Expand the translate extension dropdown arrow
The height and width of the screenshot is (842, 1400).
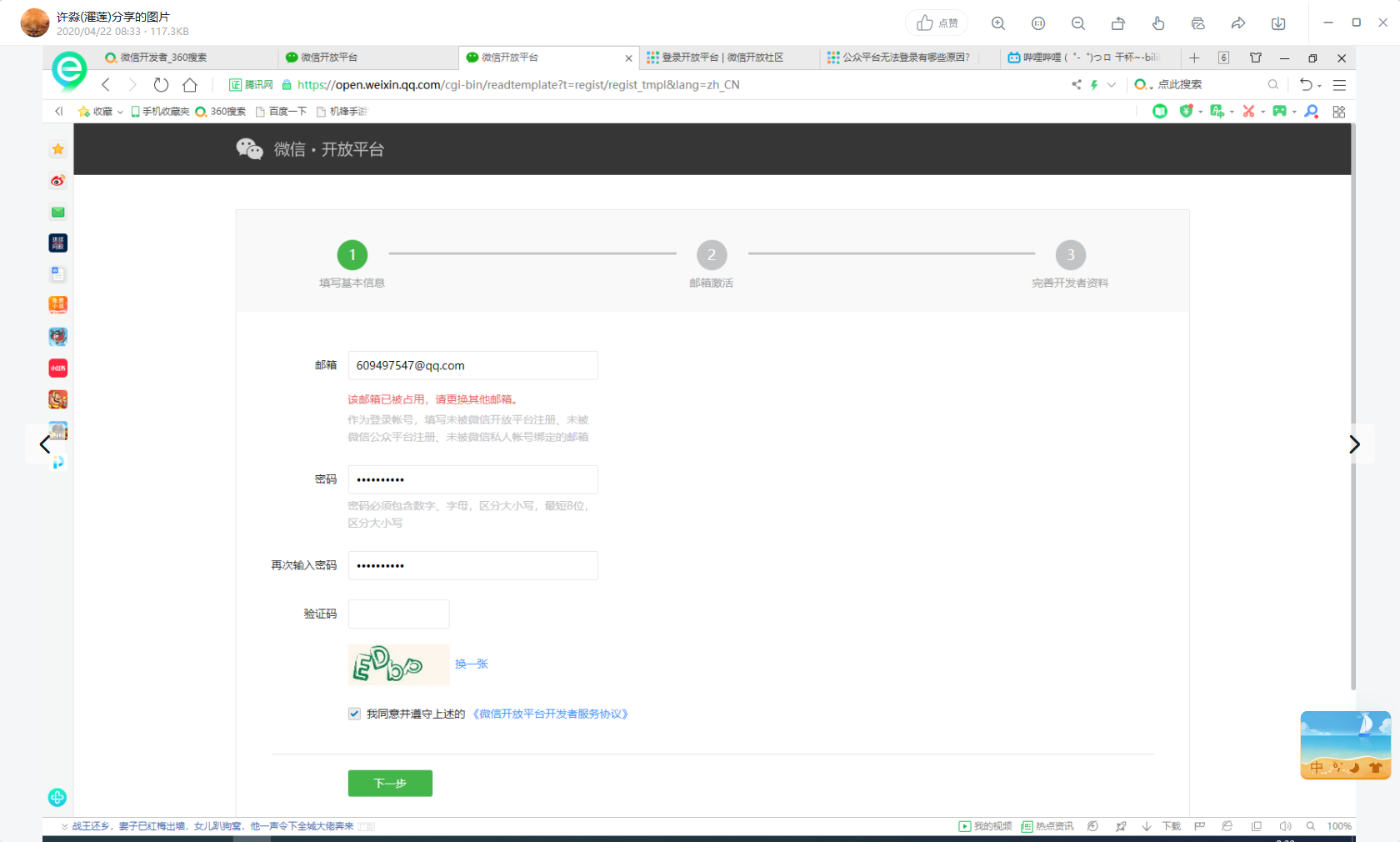(1232, 112)
